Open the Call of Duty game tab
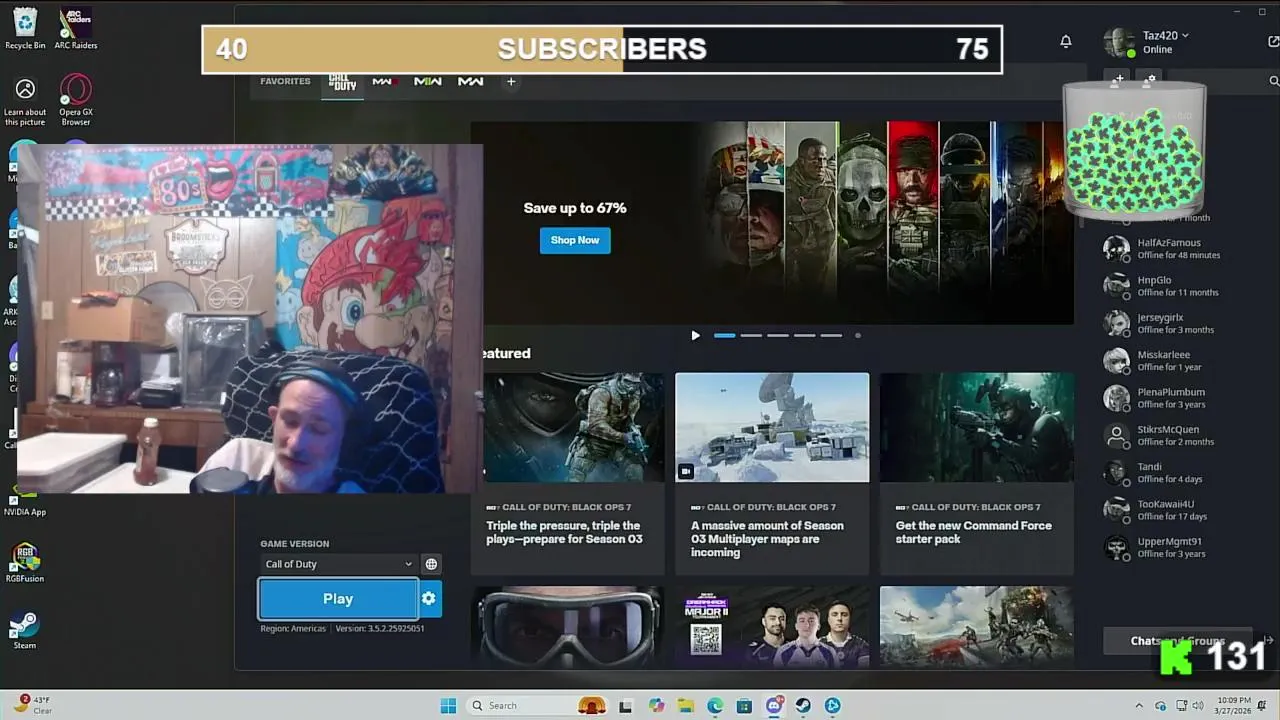The width and height of the screenshot is (1280, 720). pyautogui.click(x=343, y=82)
